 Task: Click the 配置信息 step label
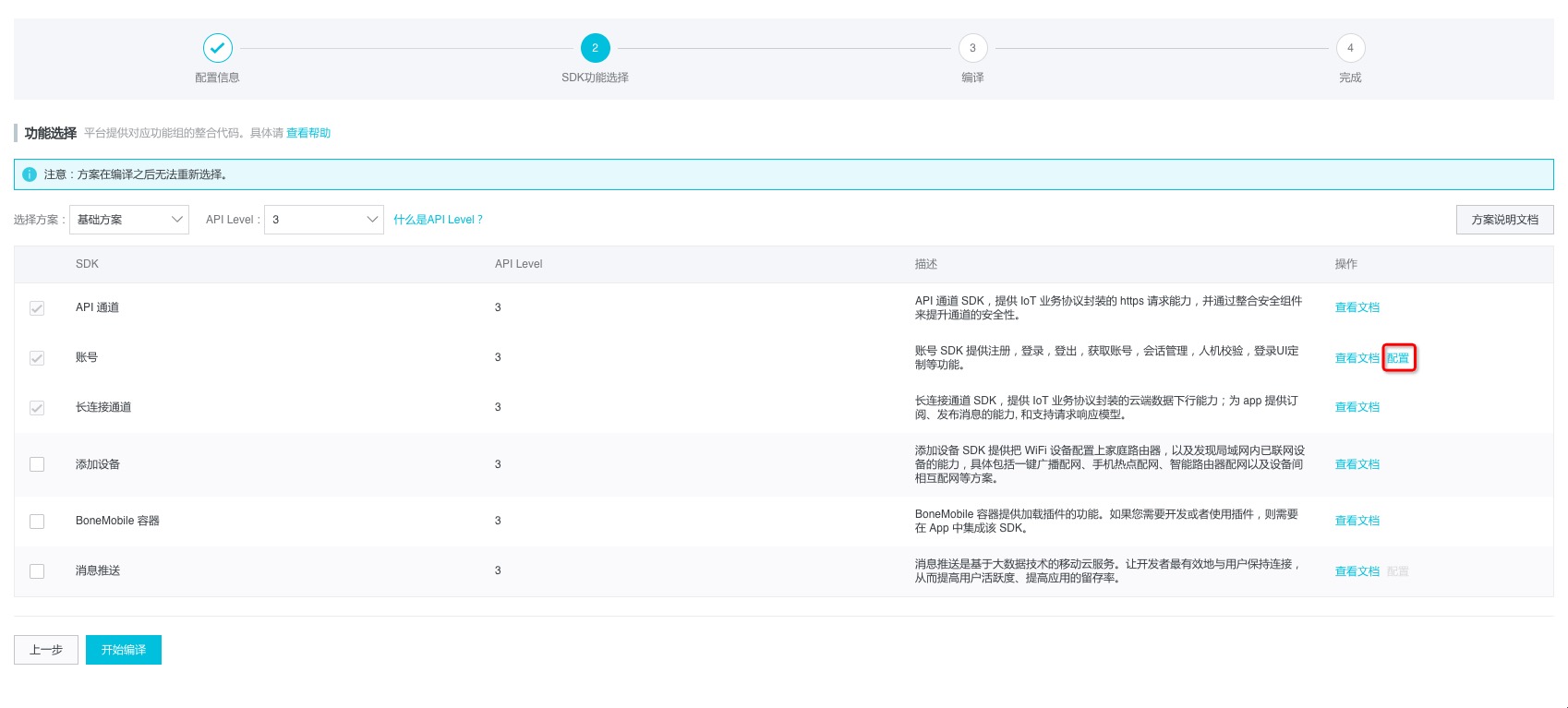point(217,78)
